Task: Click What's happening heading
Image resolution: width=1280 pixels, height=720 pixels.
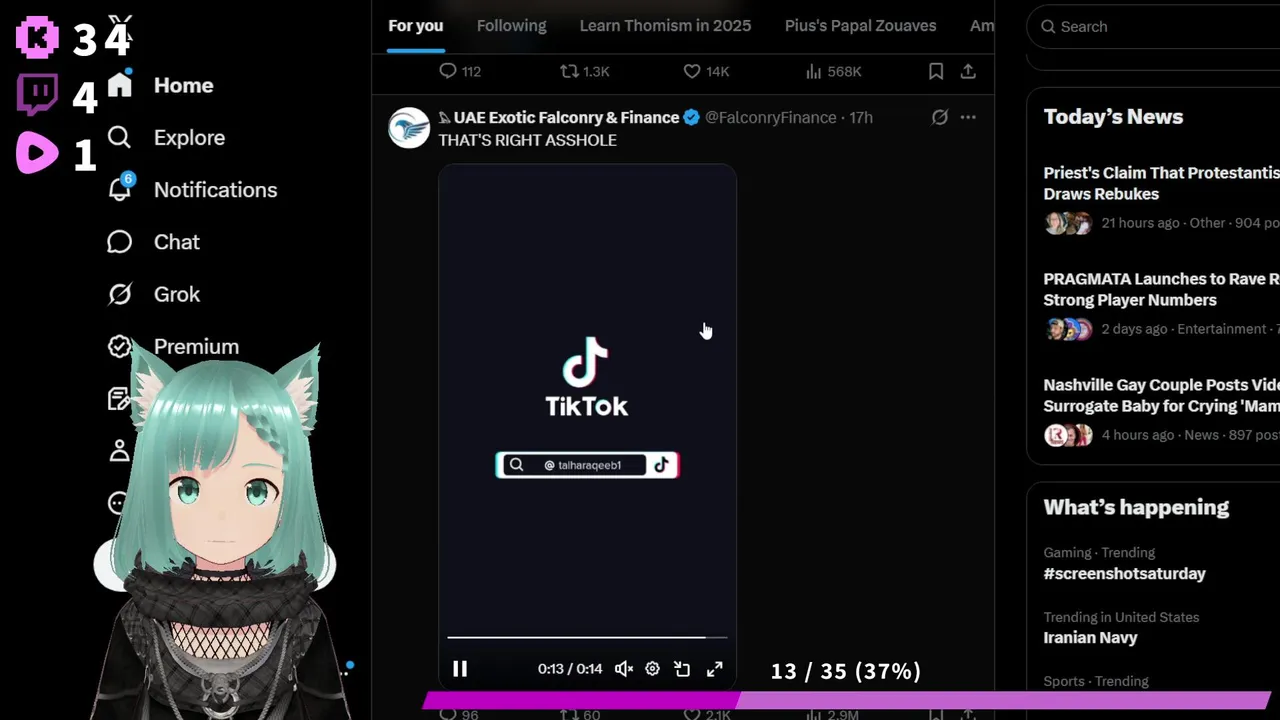Action: click(1136, 507)
